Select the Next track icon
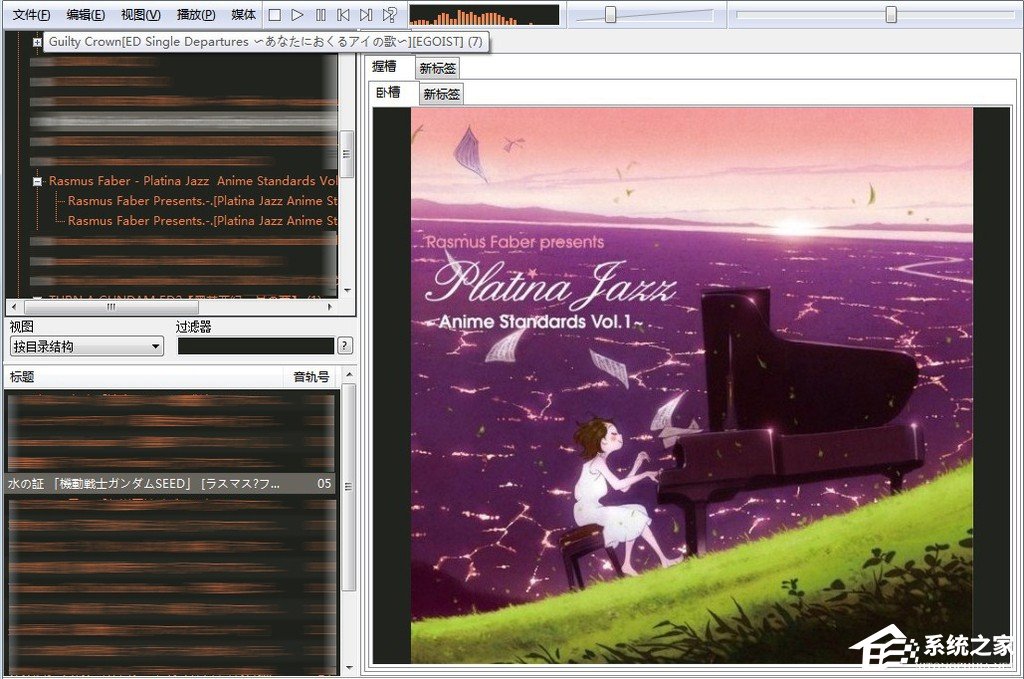The height and width of the screenshot is (679, 1024). (x=366, y=14)
